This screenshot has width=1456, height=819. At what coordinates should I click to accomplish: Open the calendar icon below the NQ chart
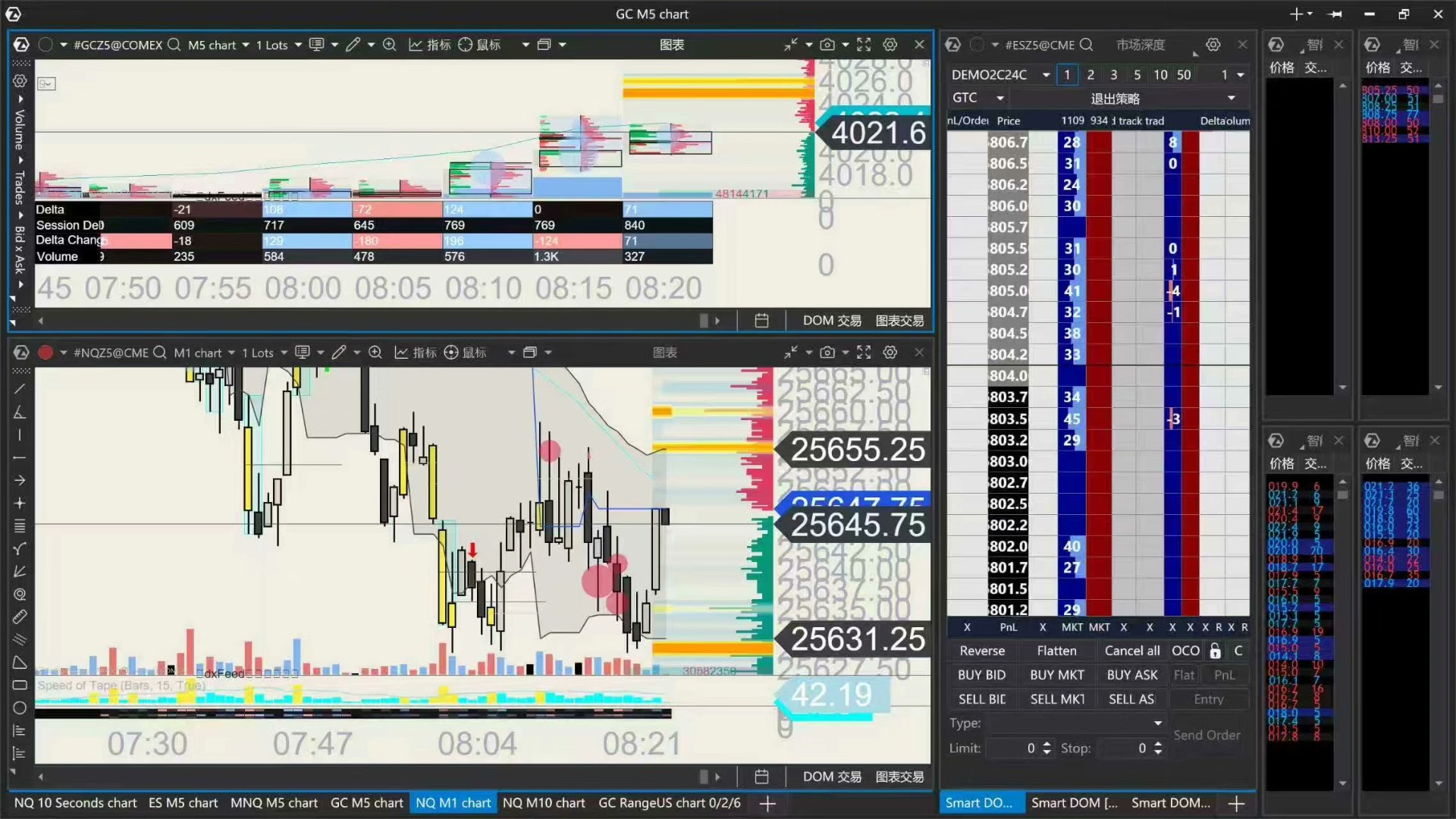(x=761, y=777)
